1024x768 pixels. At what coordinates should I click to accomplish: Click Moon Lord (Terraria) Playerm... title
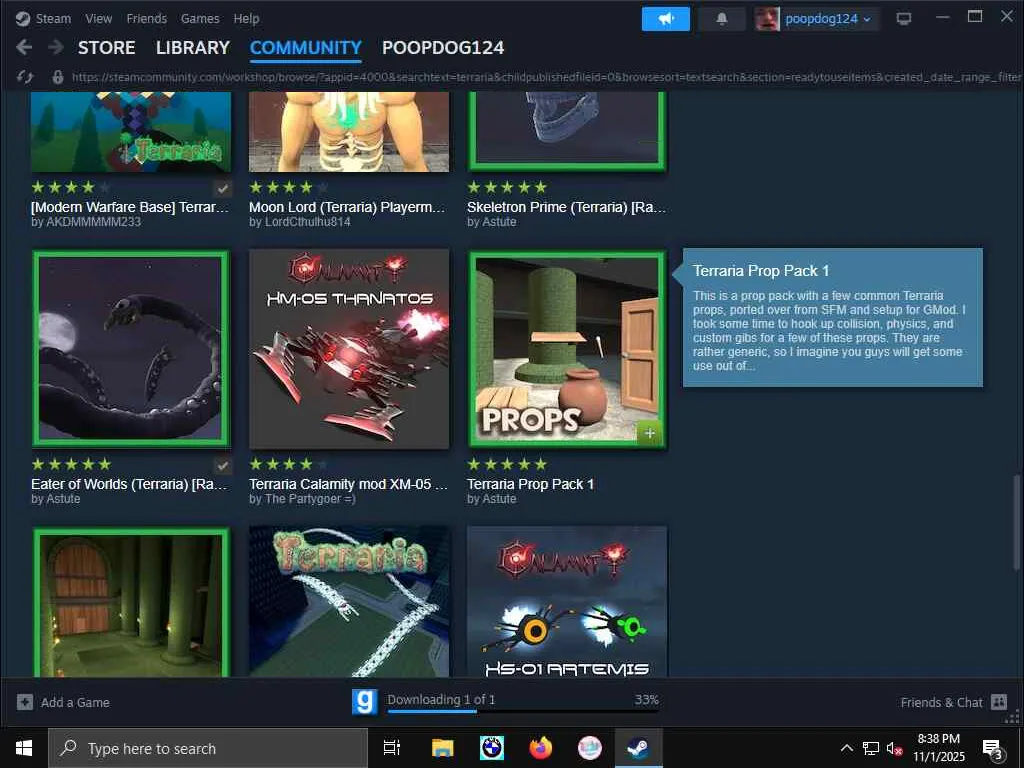(x=347, y=207)
